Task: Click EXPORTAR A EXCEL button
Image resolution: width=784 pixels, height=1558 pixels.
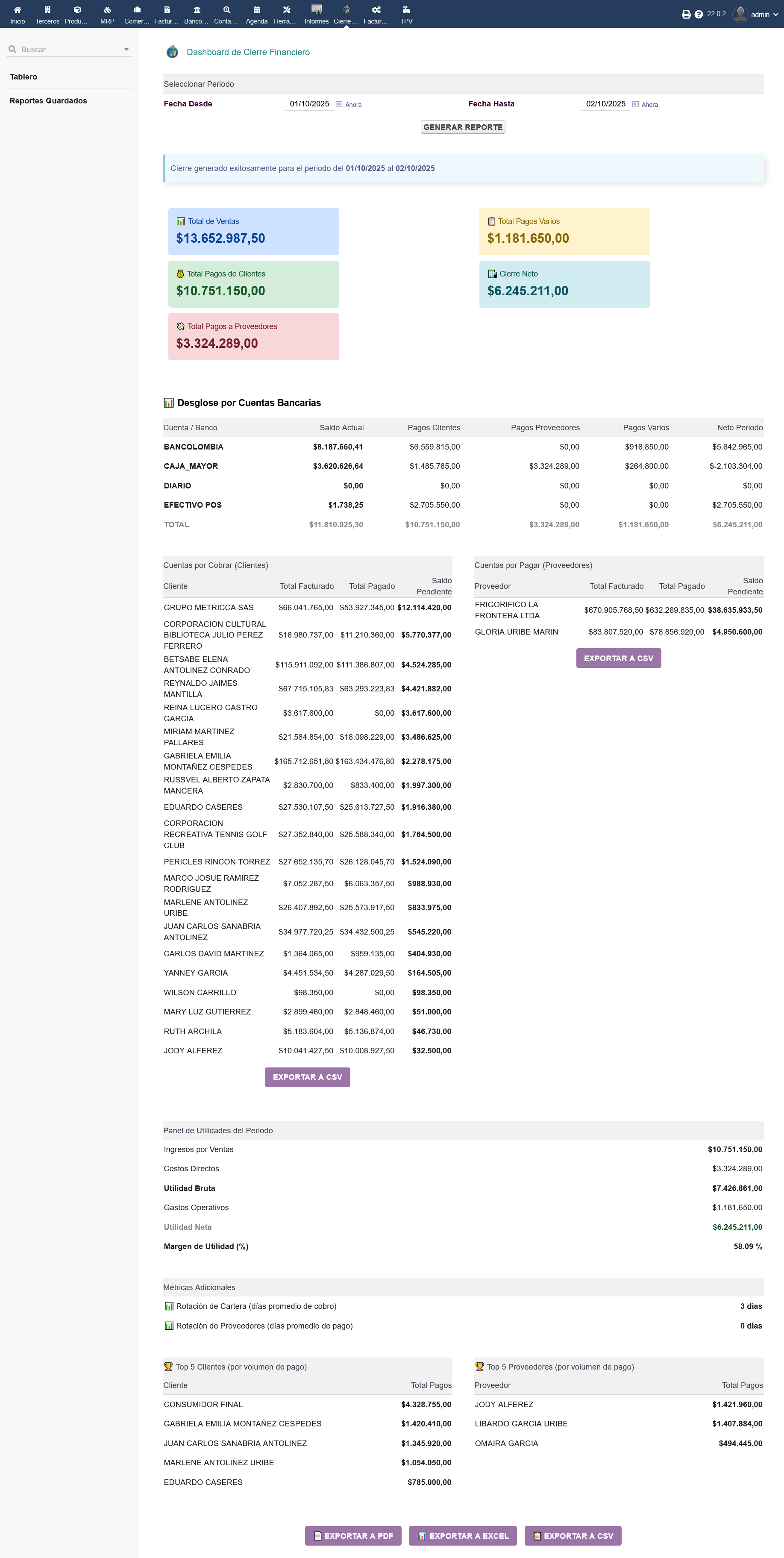Action: (463, 1536)
